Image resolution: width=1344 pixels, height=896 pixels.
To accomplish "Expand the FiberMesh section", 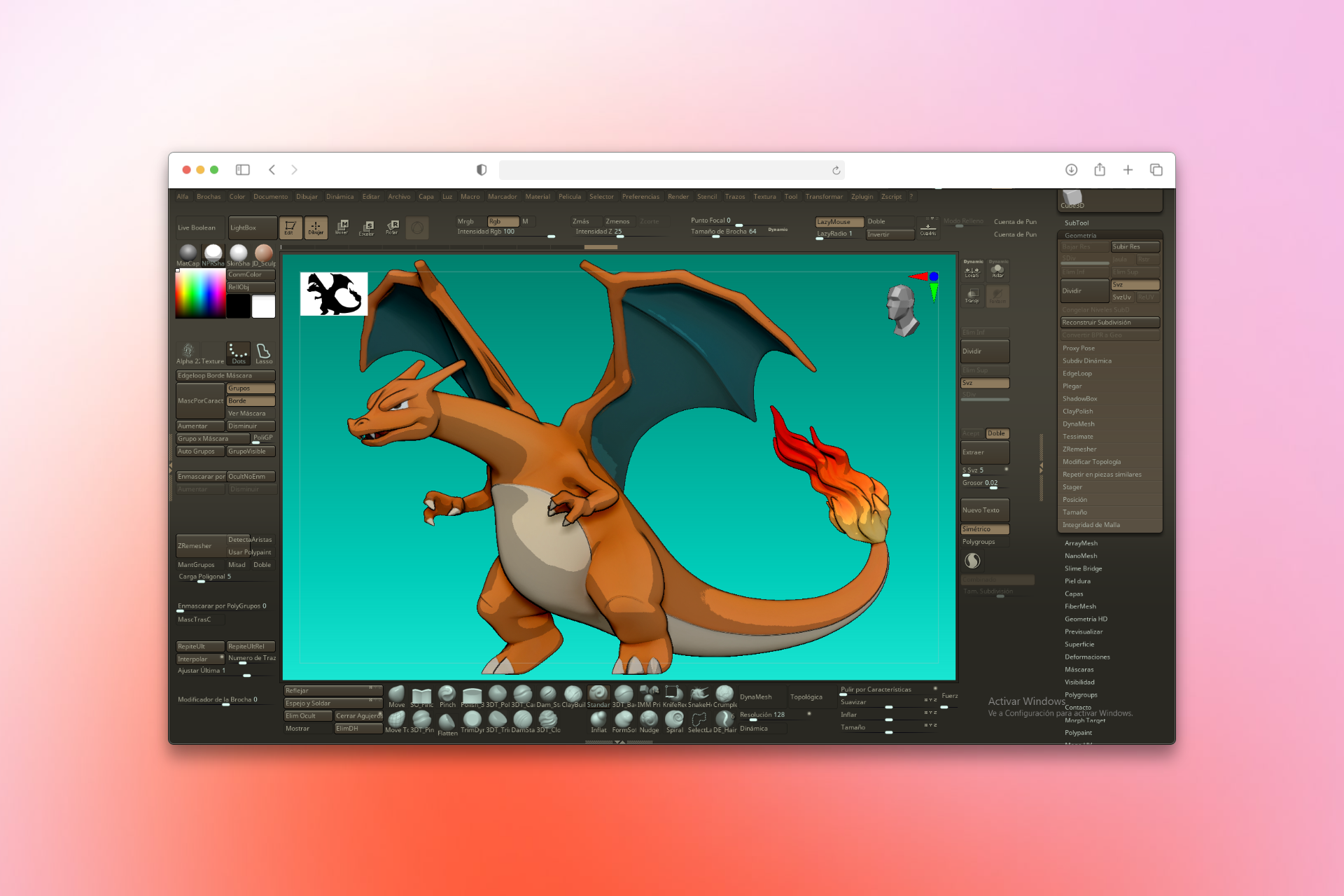I will pyautogui.click(x=1079, y=606).
